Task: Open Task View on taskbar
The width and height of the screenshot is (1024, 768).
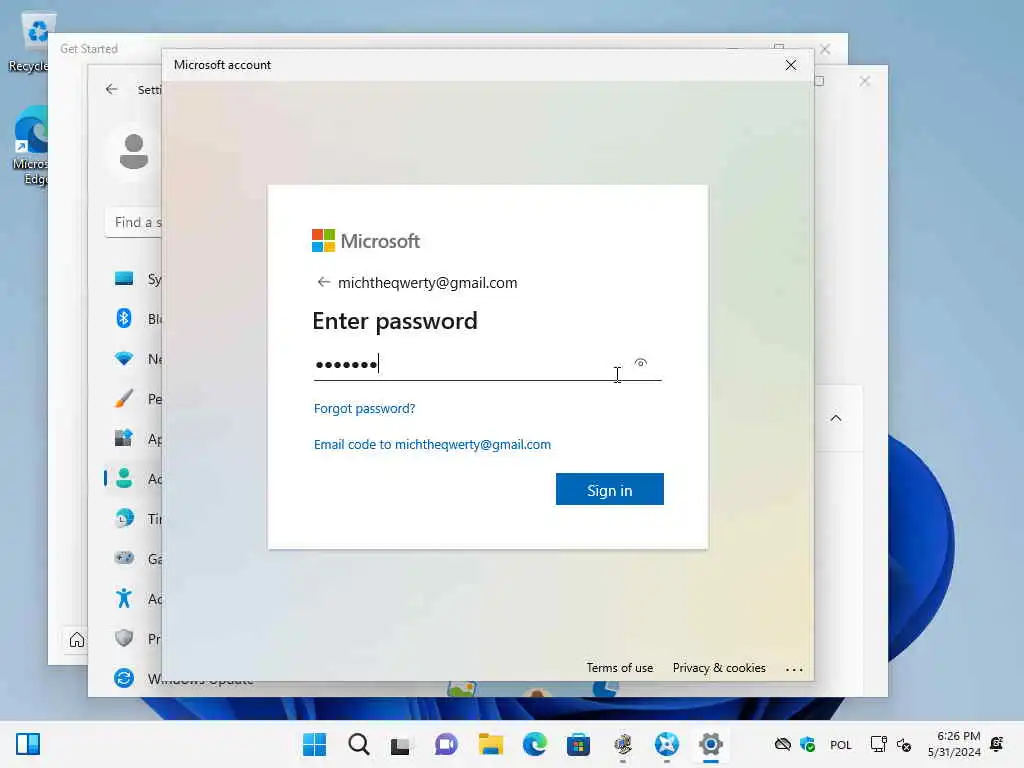Action: pyautogui.click(x=400, y=745)
